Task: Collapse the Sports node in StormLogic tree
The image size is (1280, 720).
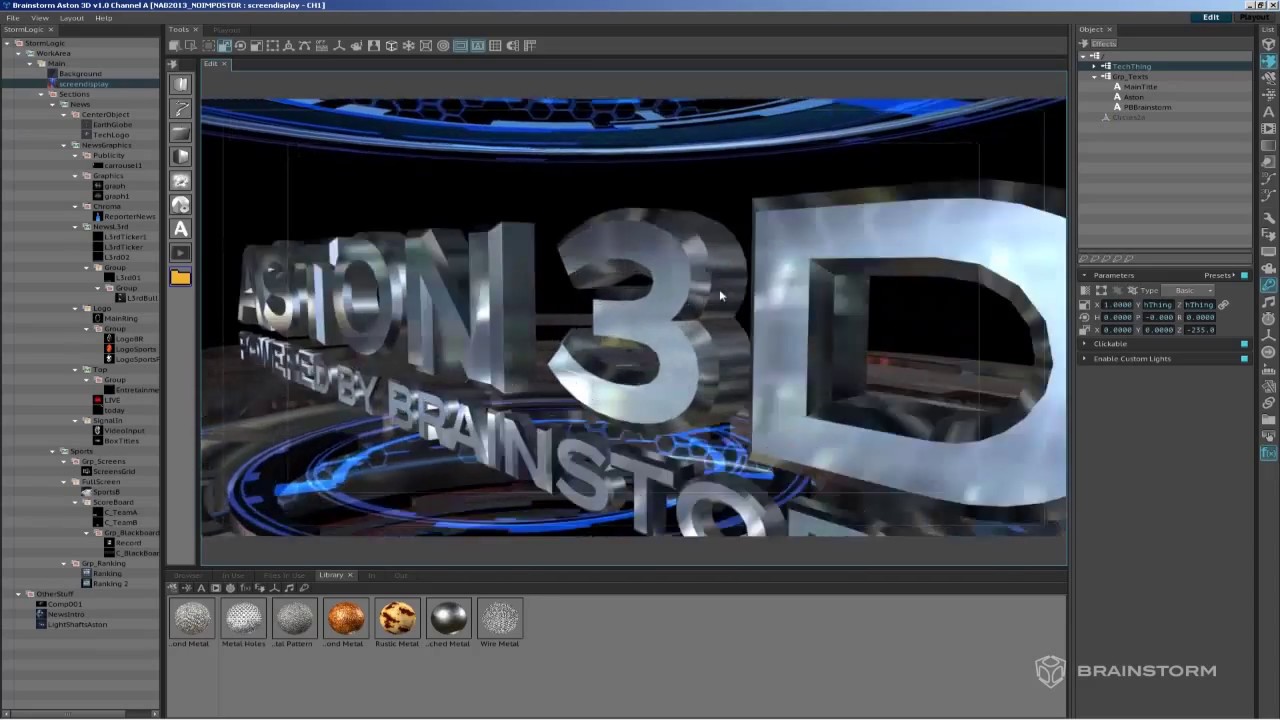Action: (52, 451)
